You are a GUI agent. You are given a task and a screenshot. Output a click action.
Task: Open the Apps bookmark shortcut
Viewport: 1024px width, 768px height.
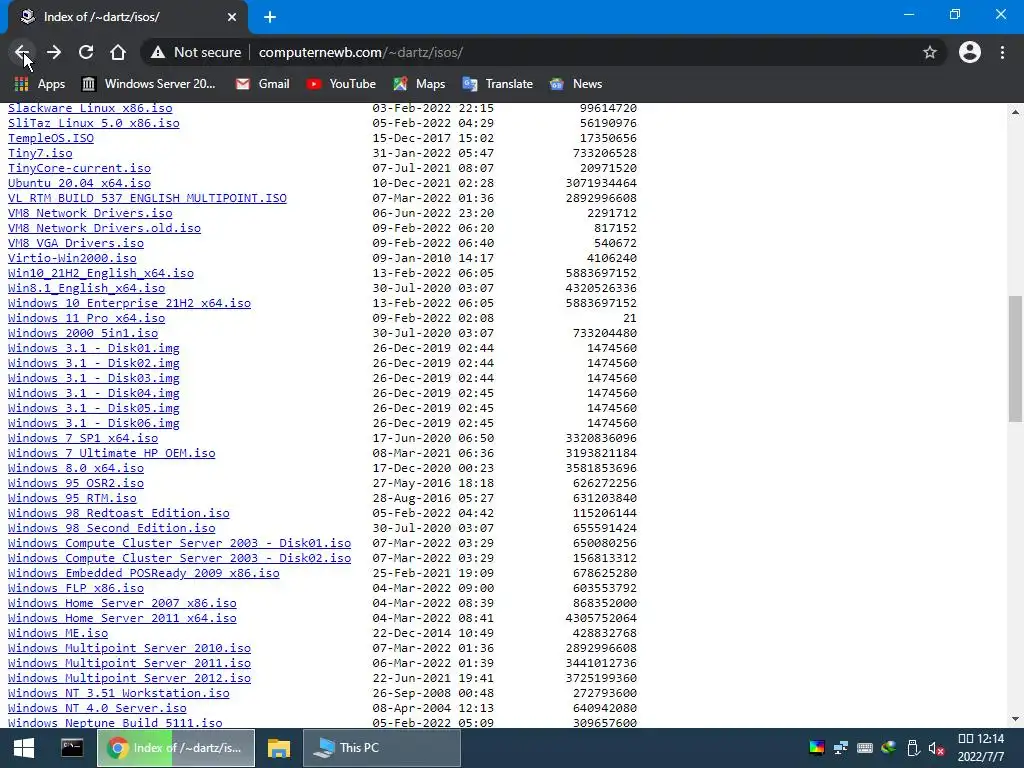point(40,84)
